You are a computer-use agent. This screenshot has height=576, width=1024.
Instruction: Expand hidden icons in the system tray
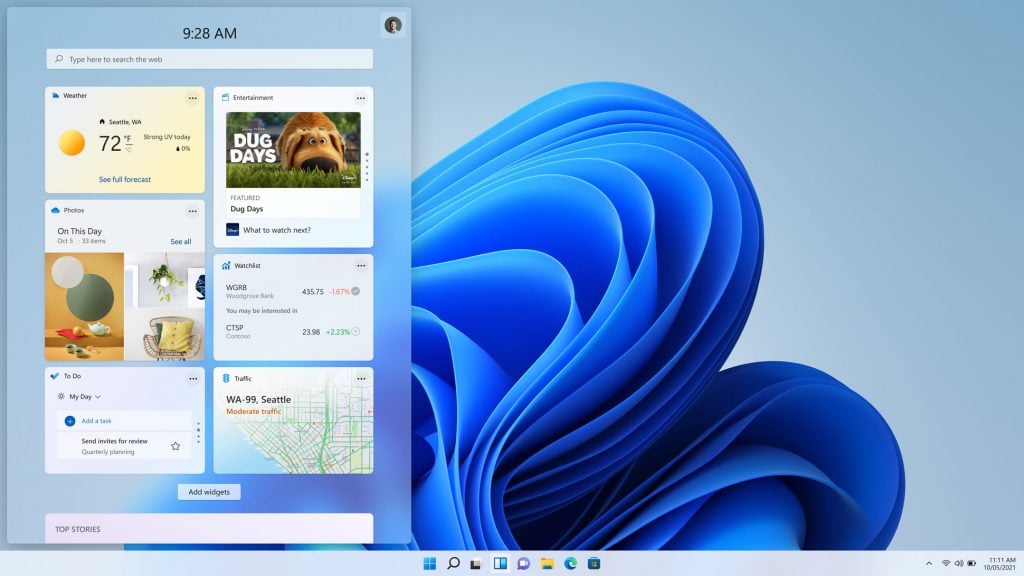coord(930,562)
